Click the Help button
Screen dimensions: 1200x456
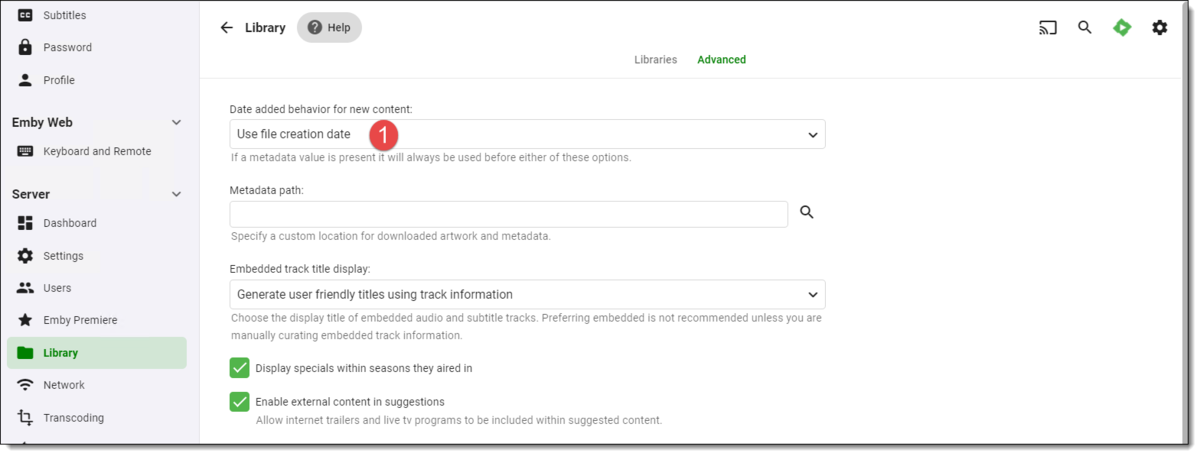click(x=329, y=28)
